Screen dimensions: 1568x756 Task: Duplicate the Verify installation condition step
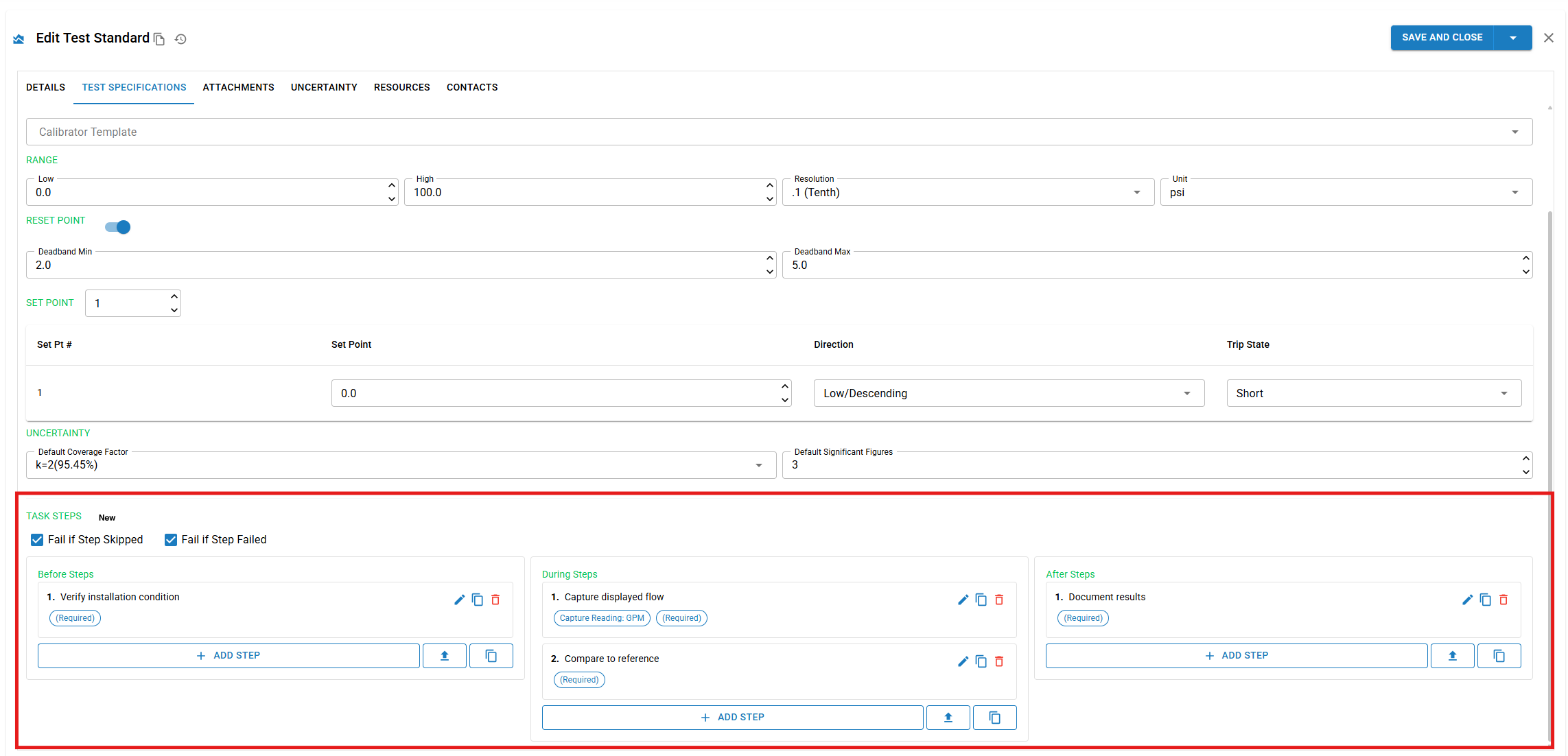tap(478, 600)
